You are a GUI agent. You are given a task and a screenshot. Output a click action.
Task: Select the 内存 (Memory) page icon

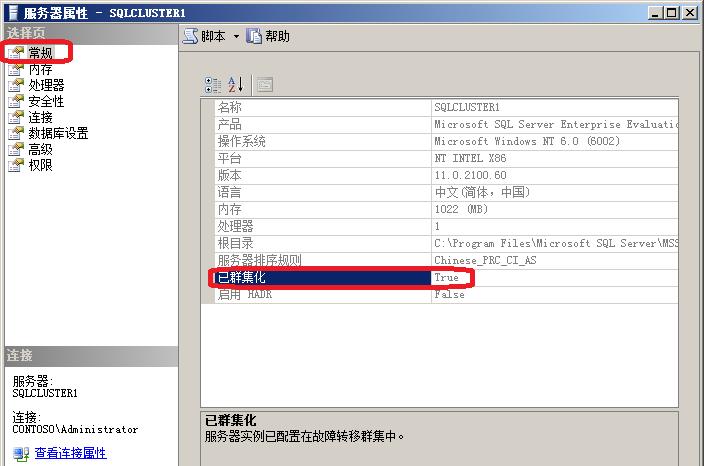pyautogui.click(x=16, y=70)
